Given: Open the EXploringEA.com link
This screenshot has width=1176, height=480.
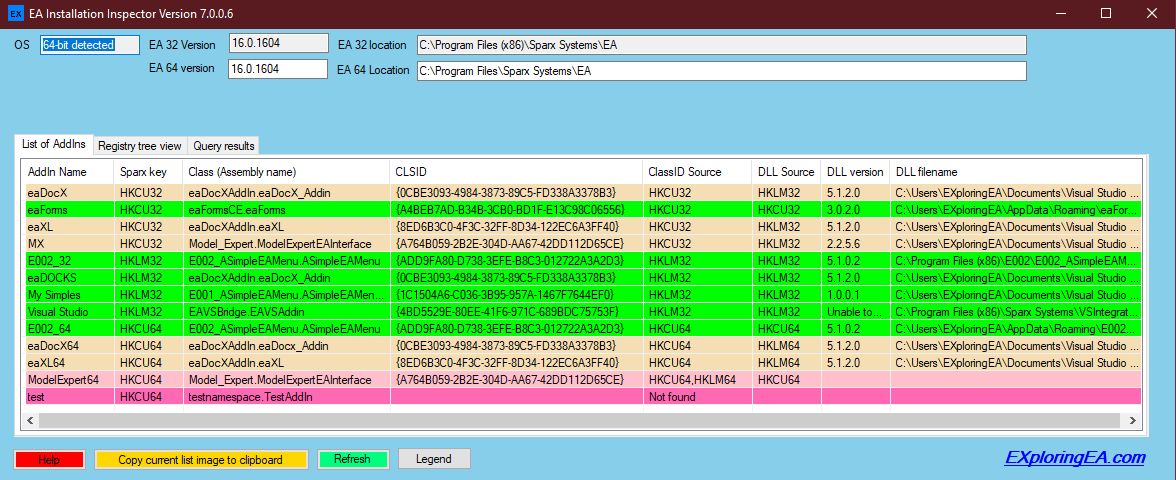Looking at the screenshot, I should (1074, 458).
